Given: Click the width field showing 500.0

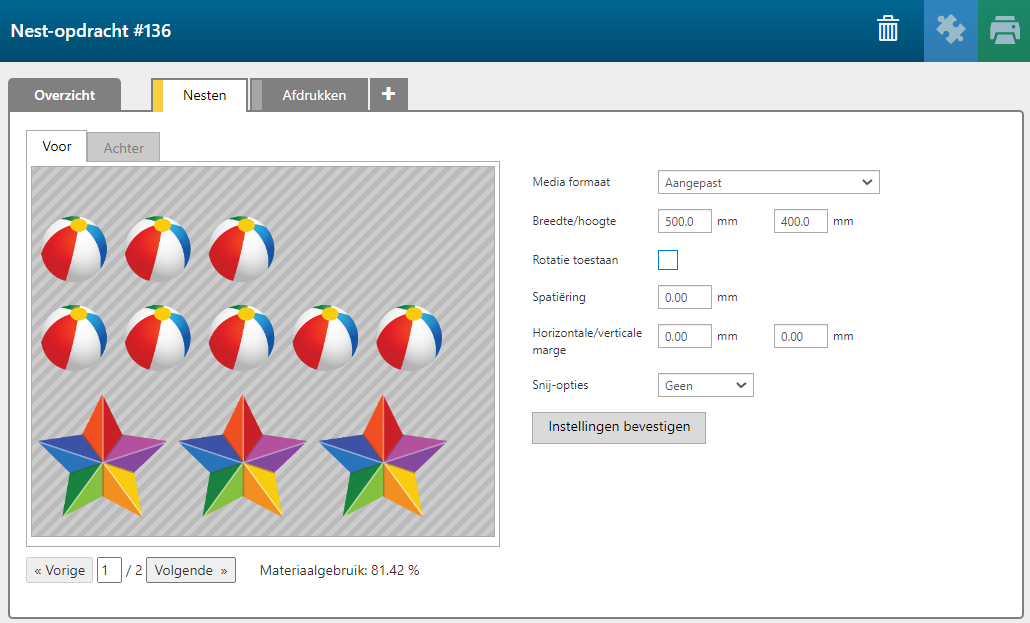Looking at the screenshot, I should point(685,221).
